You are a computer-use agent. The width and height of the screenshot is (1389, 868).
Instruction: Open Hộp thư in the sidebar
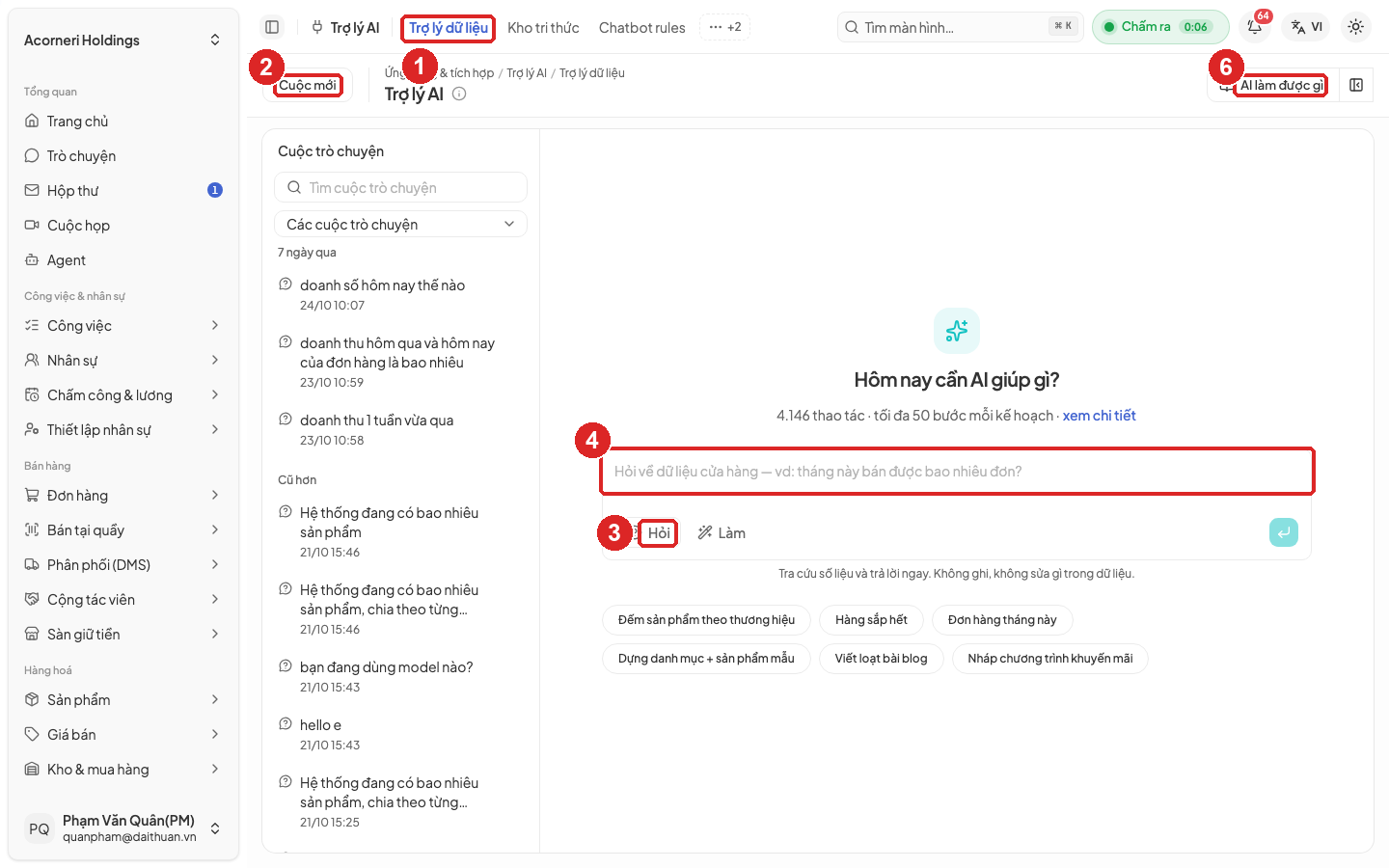pos(123,190)
